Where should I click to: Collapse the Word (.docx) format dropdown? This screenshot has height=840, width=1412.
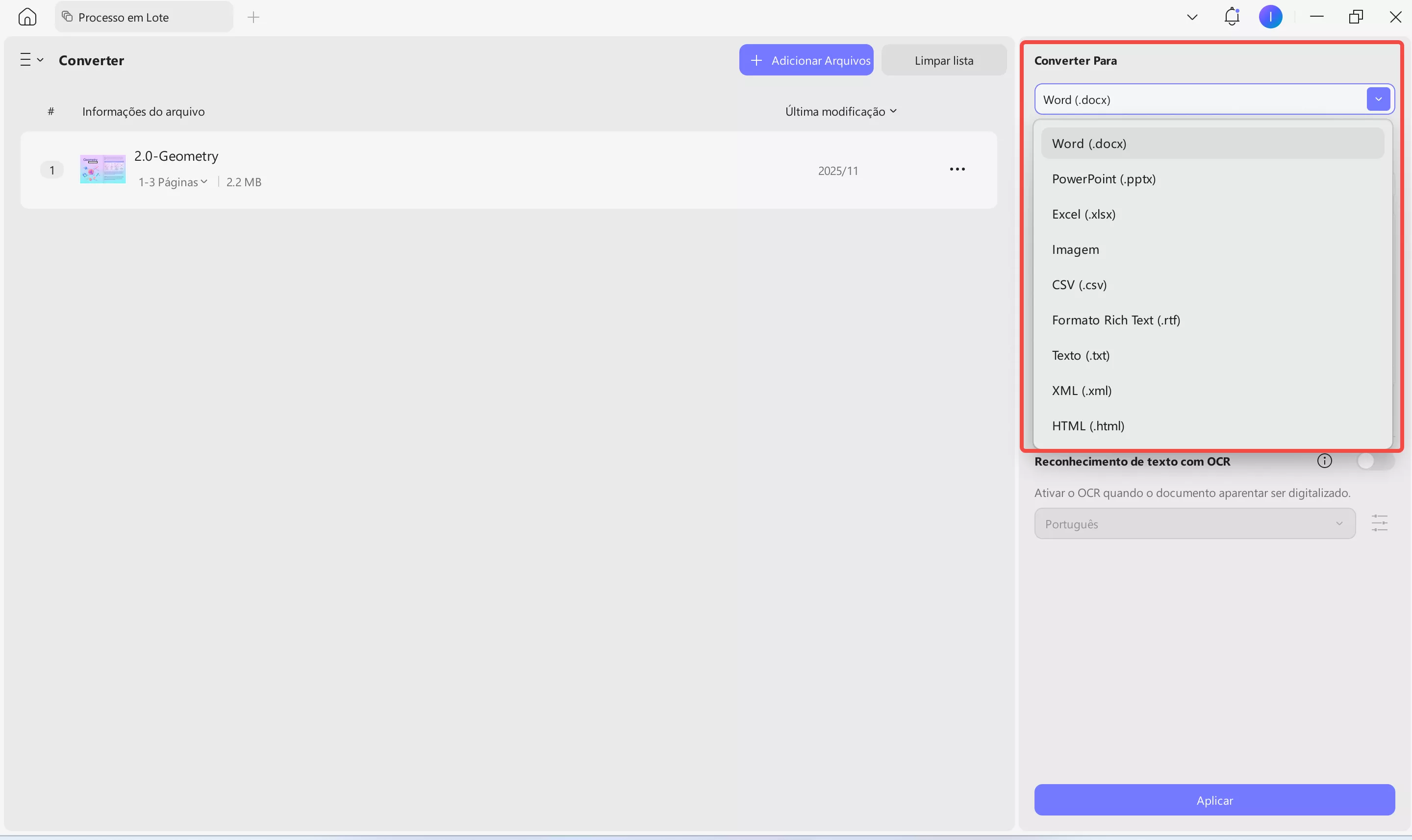coord(1378,99)
